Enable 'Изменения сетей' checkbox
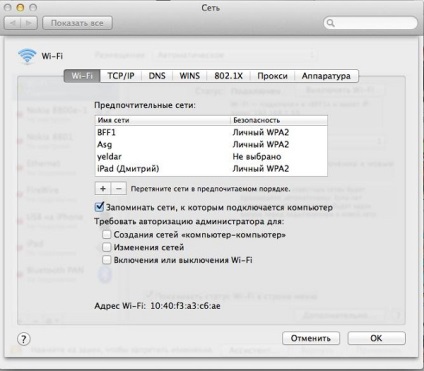This screenshot has height=371, width=424. point(107,247)
